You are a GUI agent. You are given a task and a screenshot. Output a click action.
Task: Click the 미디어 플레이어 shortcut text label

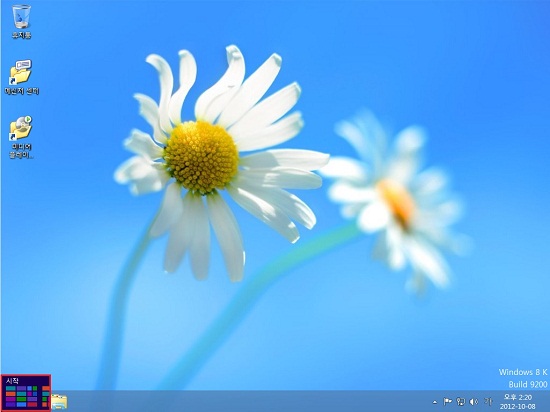[x=22, y=150]
